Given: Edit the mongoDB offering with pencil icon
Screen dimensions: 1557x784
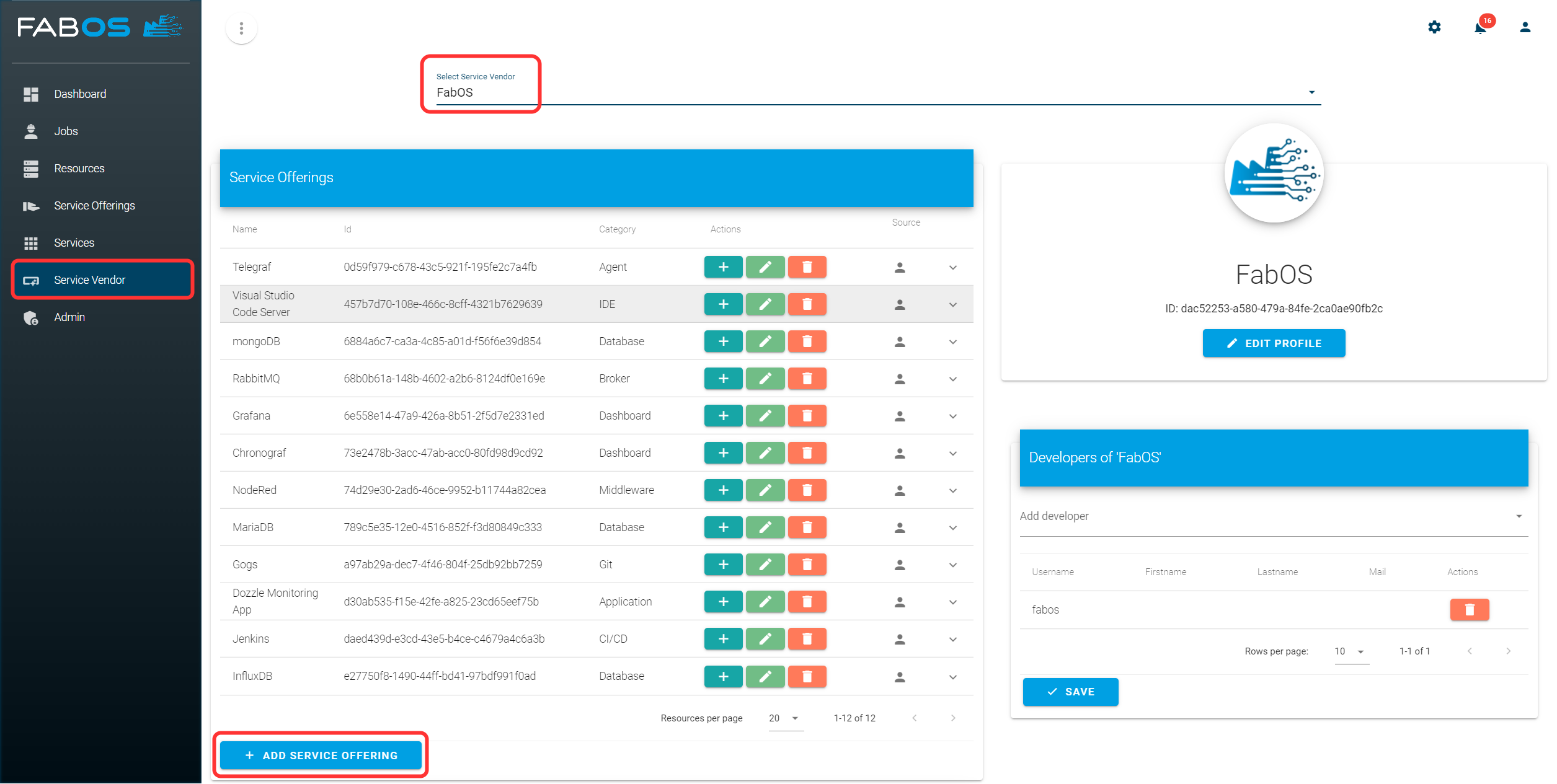Looking at the screenshot, I should click(x=765, y=341).
